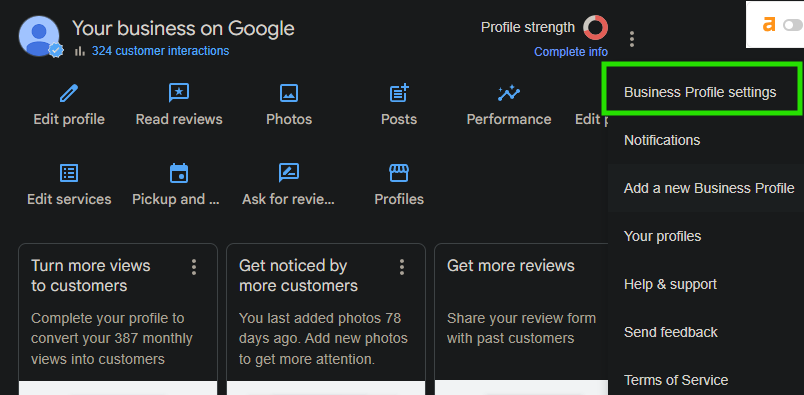804x395 pixels.
Task: Click the truncated Ask for revie... label
Action: [289, 199]
